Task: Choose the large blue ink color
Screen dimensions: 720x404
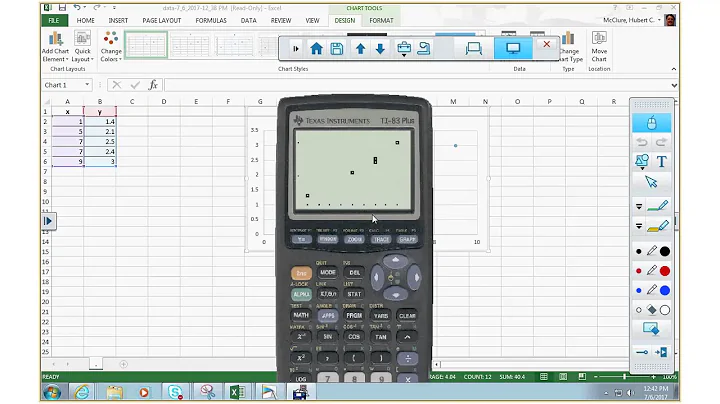Action: click(x=664, y=291)
